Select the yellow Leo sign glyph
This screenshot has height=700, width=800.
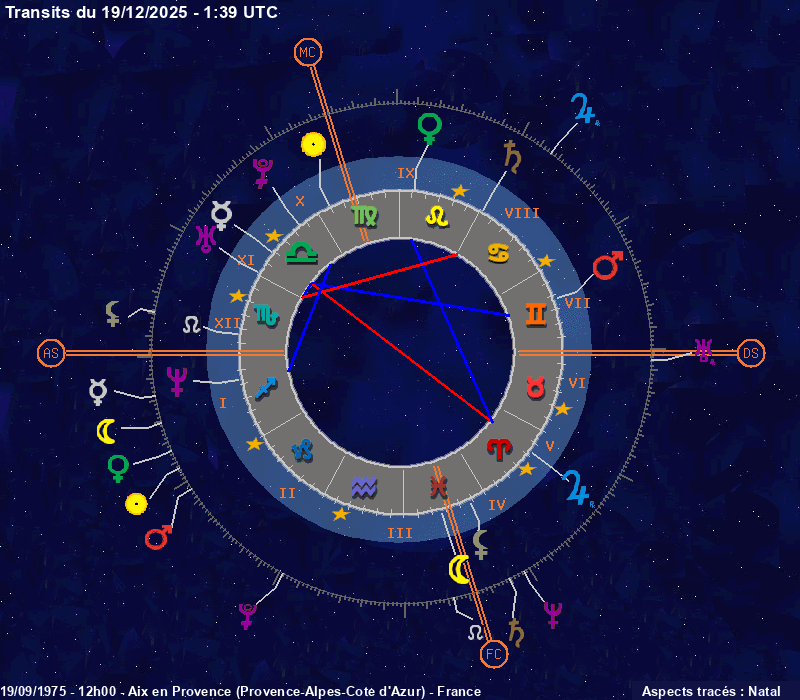tap(436, 216)
